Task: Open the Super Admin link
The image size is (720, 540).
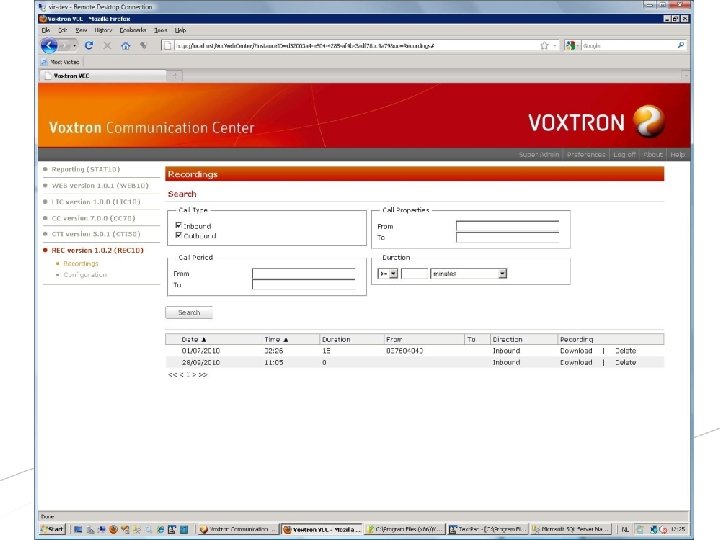Action: pyautogui.click(x=539, y=154)
